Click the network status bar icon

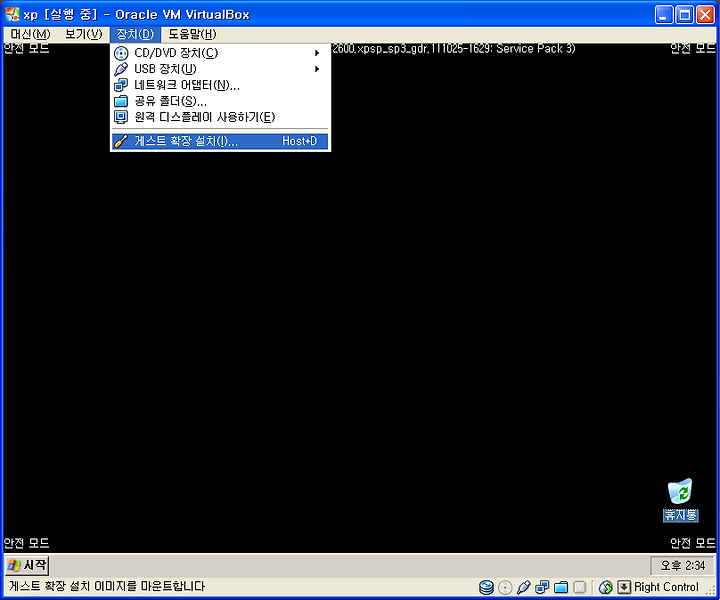click(542, 587)
